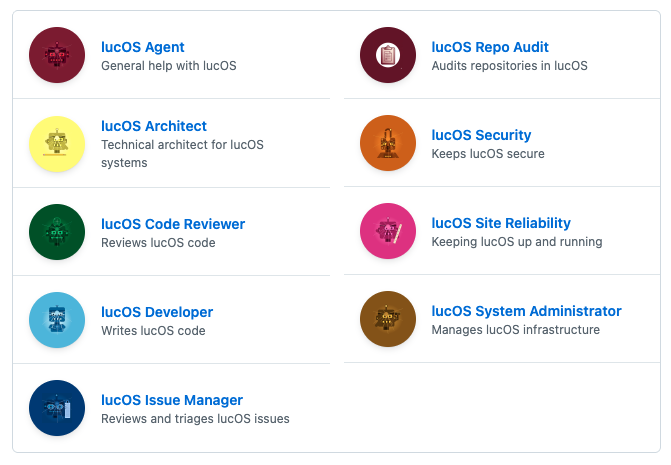Open the lucOS Developer link

(157, 312)
